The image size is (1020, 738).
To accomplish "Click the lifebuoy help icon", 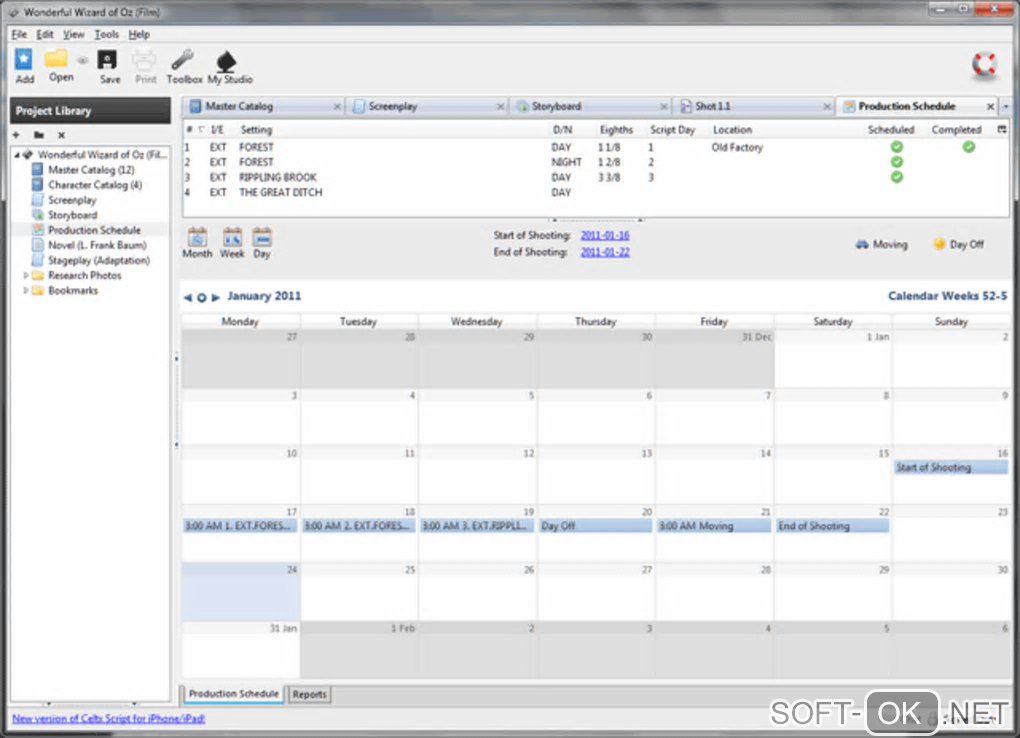I will 984,64.
